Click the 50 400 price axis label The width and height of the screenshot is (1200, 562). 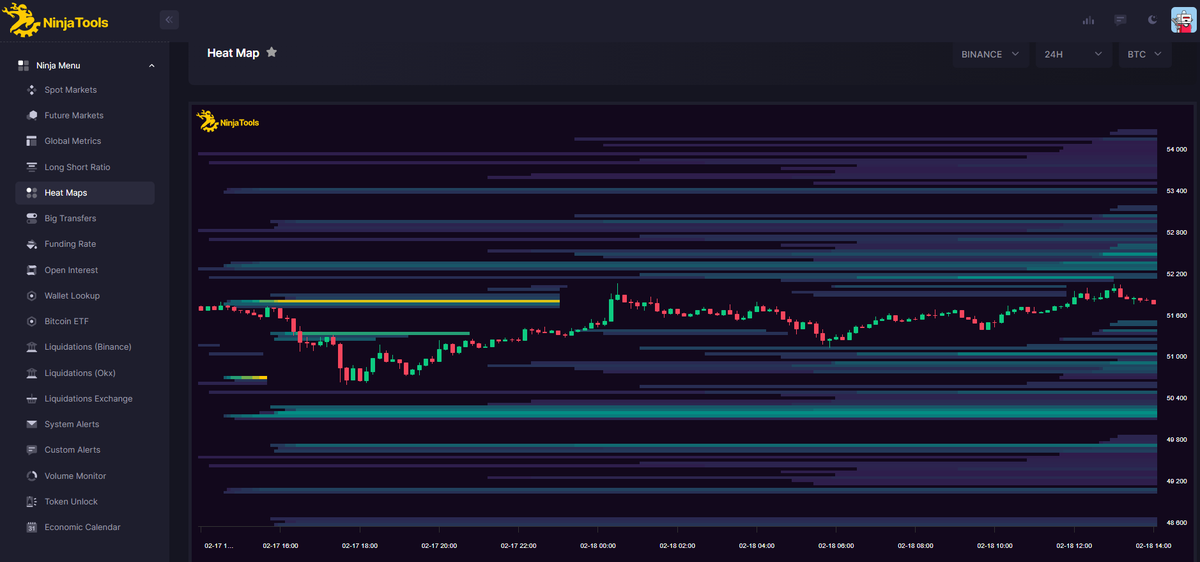point(1176,398)
